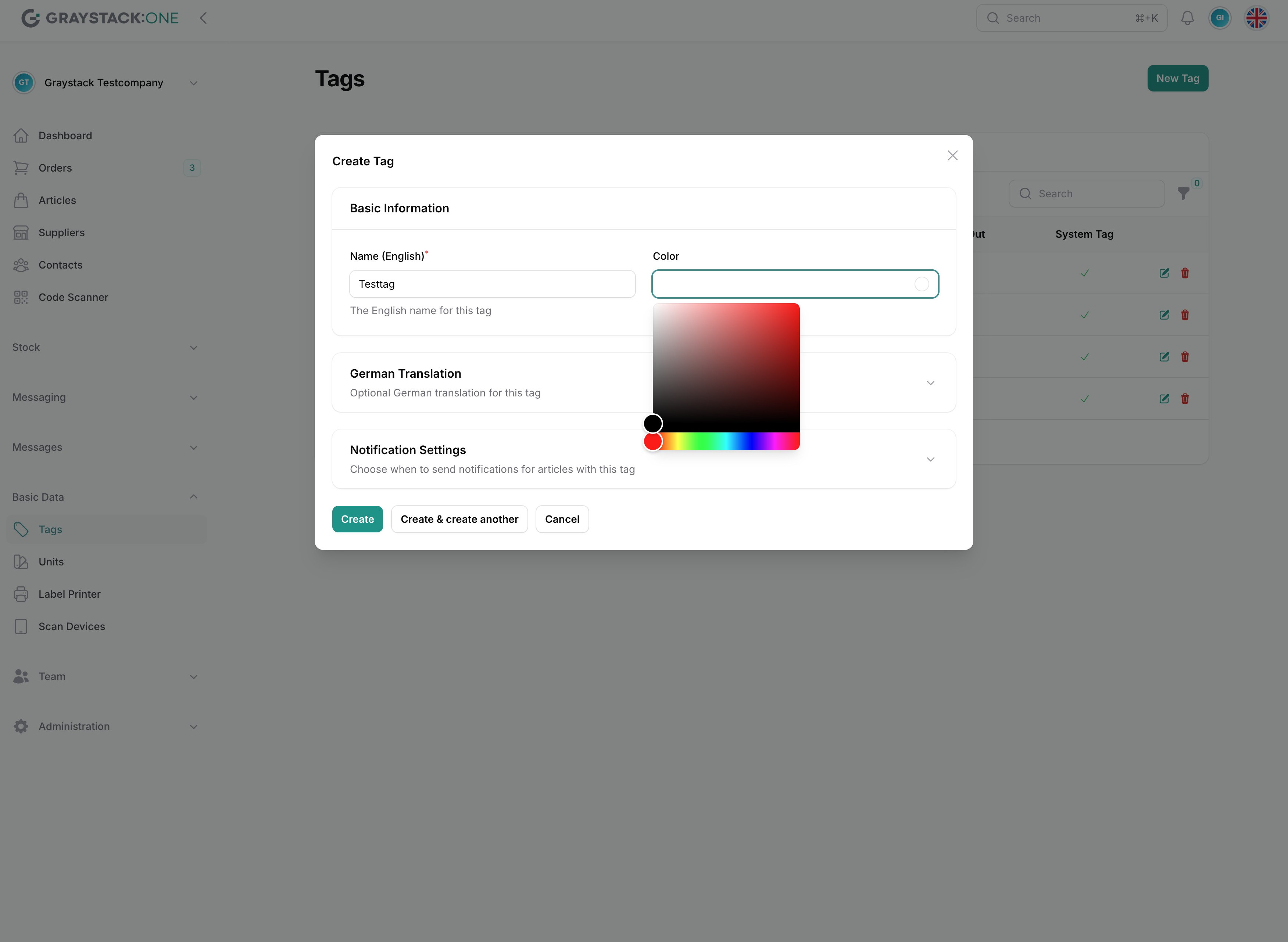Expand the Notification Settings section

[930, 459]
